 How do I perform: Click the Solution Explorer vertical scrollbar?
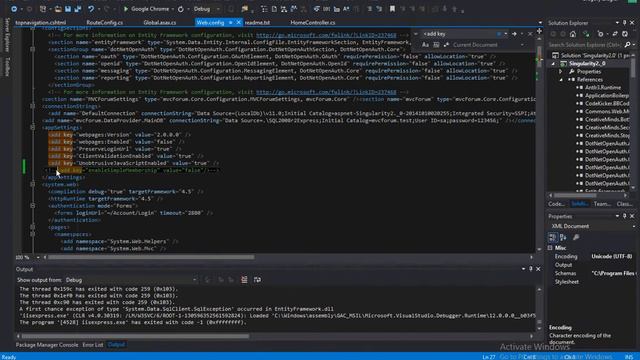(x=633, y=68)
